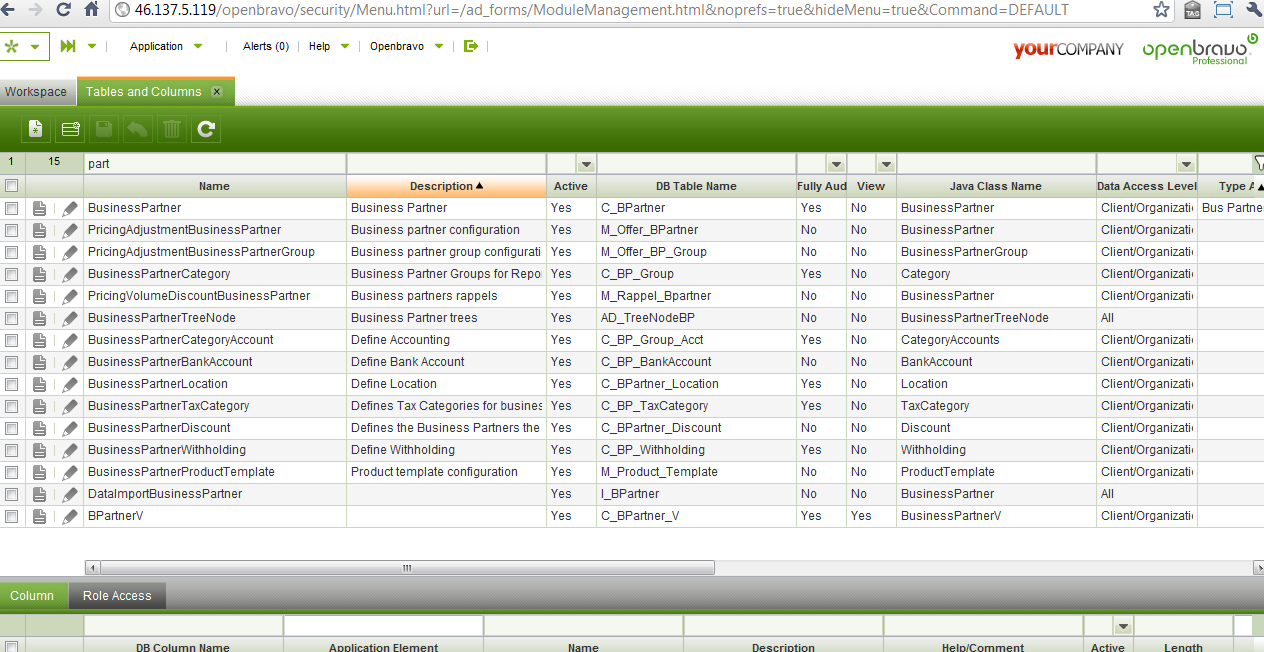Viewport: 1264px width, 652px height.
Task: Click the Refresh toolbar icon
Action: point(206,129)
